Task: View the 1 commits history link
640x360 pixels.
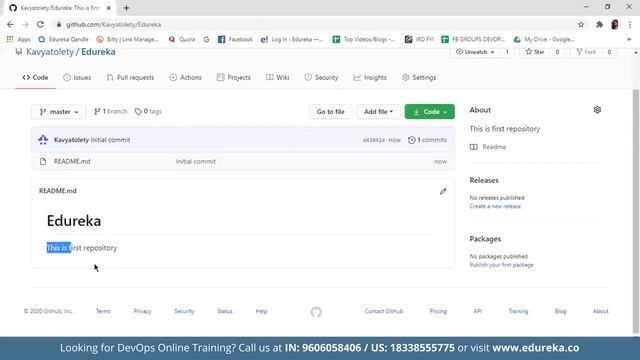Action: pos(427,140)
